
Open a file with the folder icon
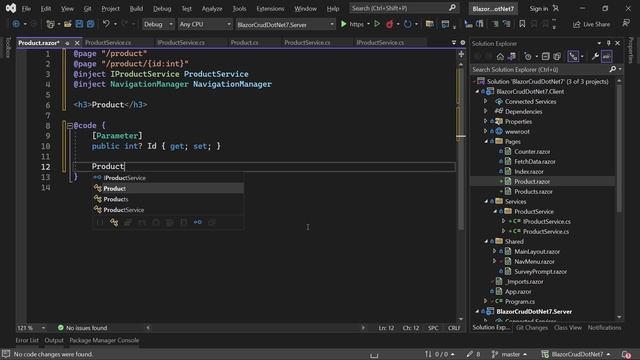click(x=68, y=24)
